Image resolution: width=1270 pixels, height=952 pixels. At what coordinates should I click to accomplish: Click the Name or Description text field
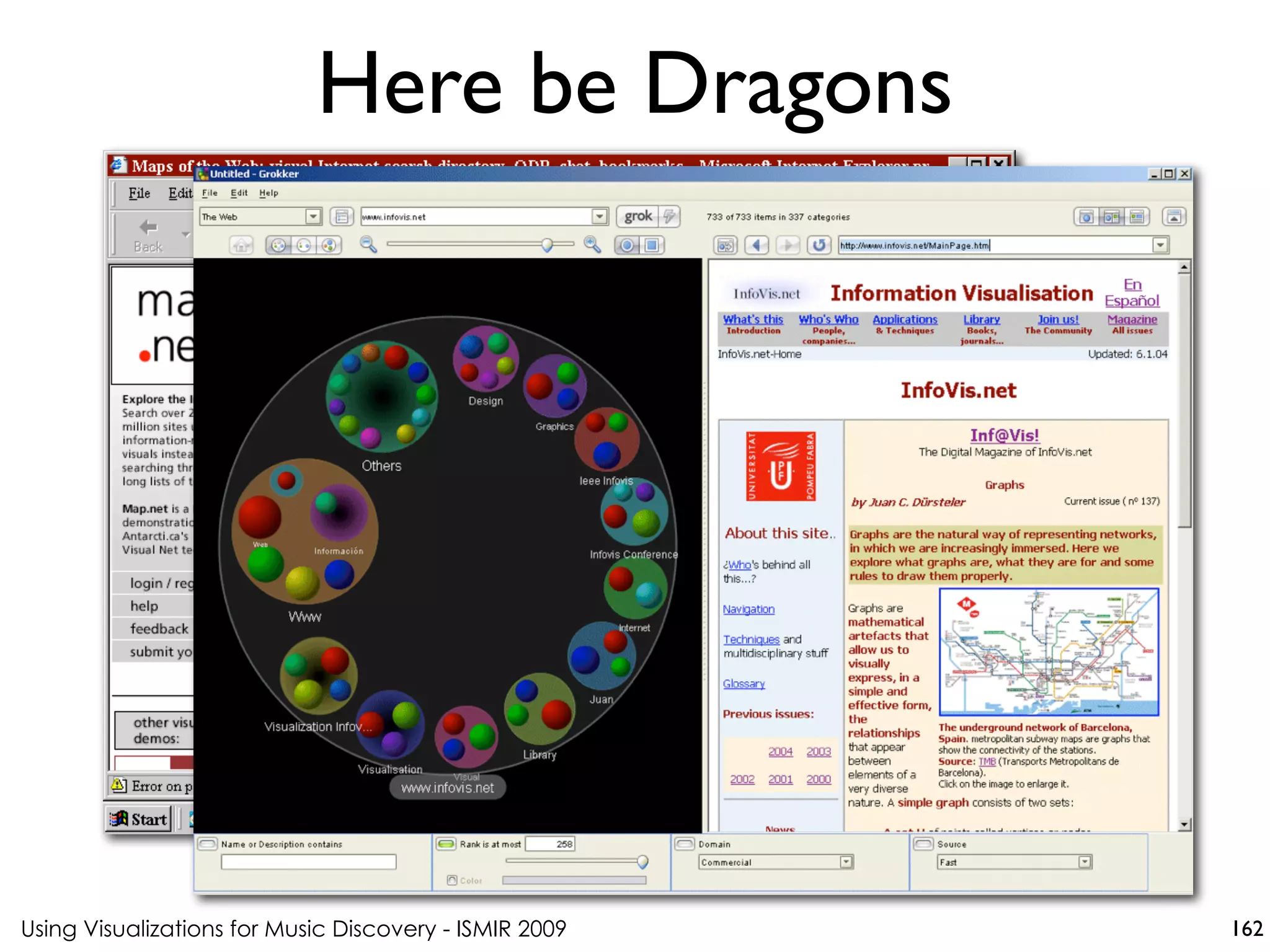point(308,862)
